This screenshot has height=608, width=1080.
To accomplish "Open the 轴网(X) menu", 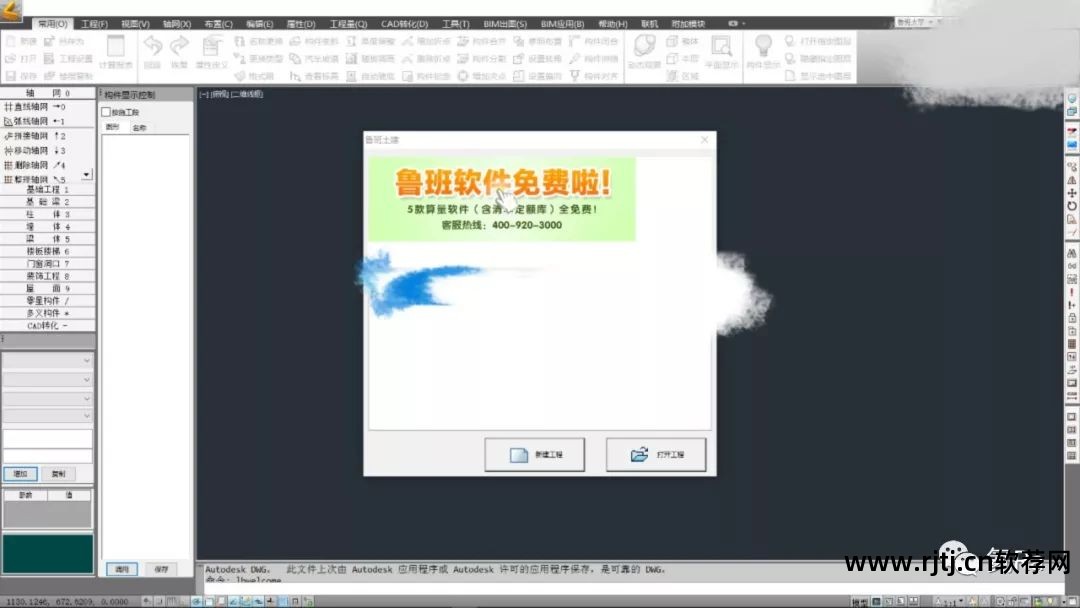I will click(177, 23).
